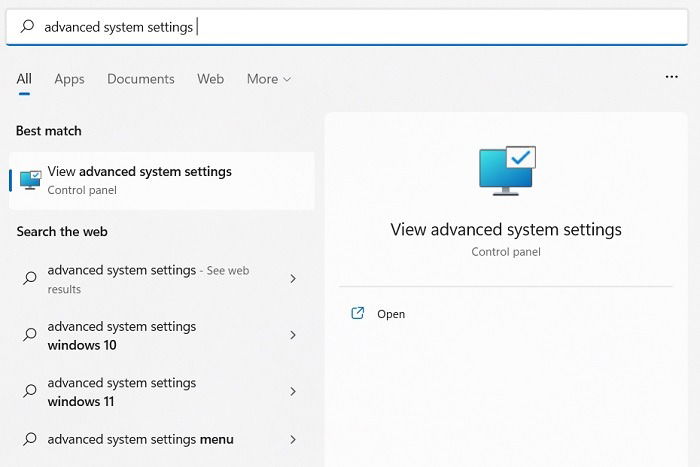Click the magnifier beside 'advanced system settings windows 10'
The height and width of the screenshot is (467, 700).
click(x=30, y=335)
